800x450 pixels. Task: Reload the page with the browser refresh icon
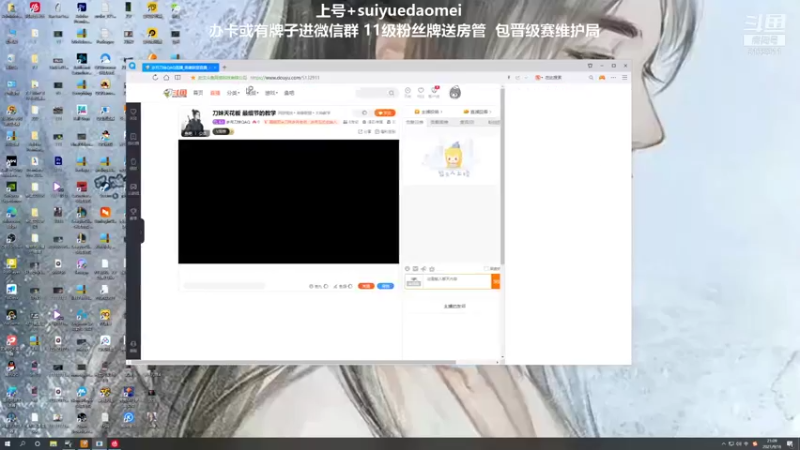click(x=155, y=78)
